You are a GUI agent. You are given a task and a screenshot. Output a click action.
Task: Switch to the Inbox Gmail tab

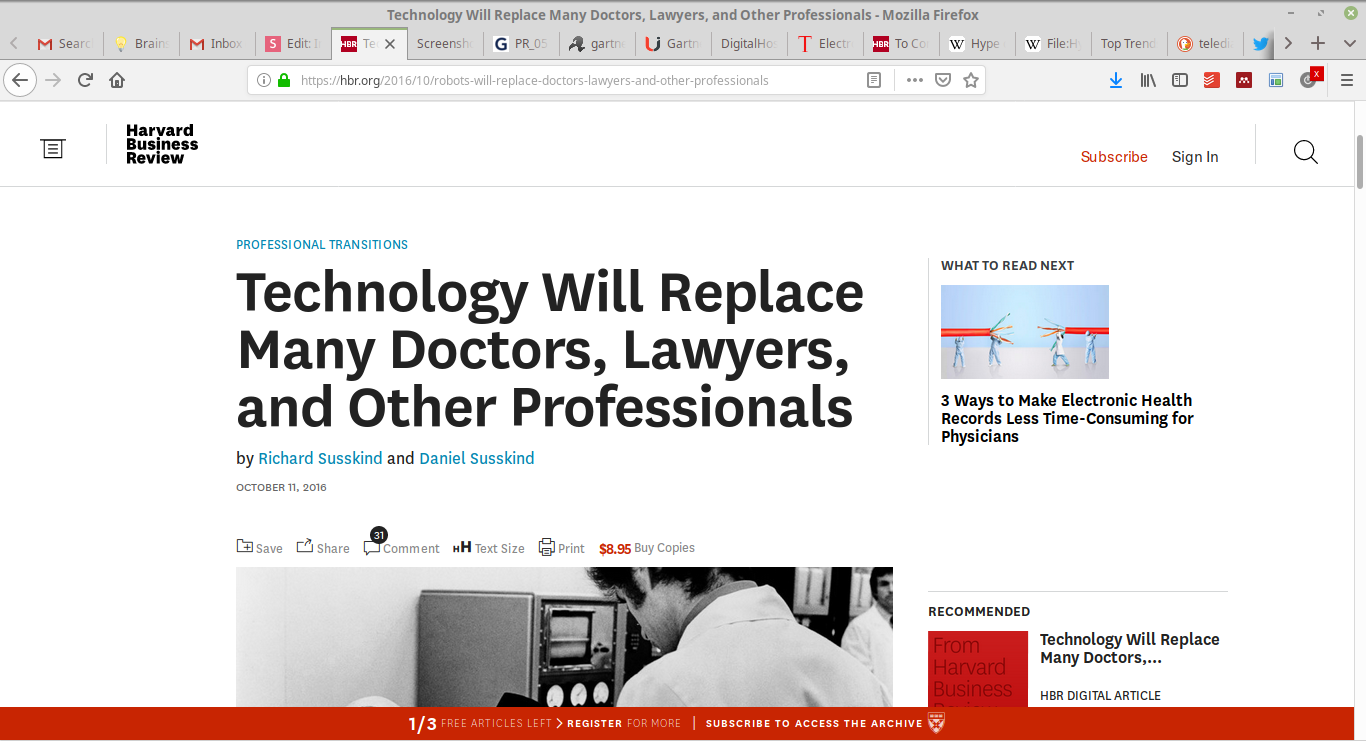[x=218, y=43]
